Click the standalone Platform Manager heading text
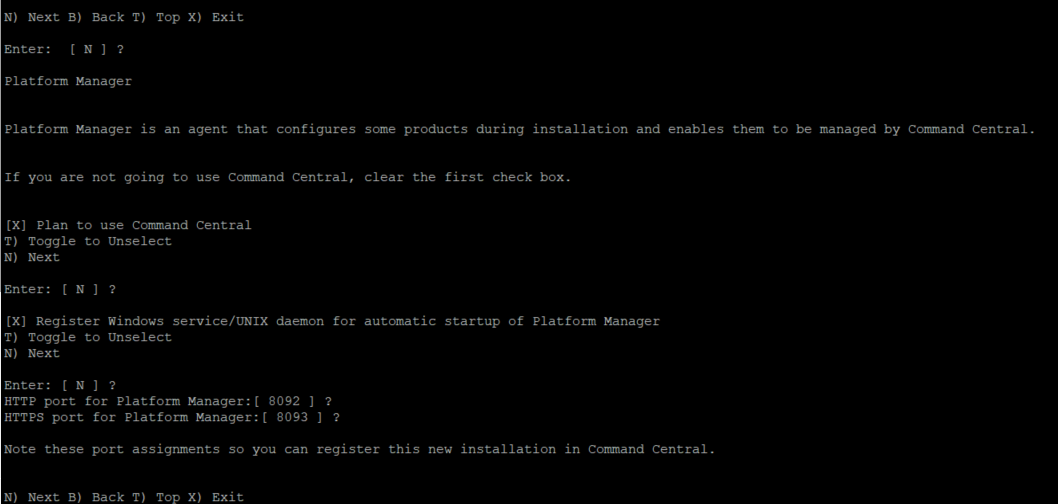 (68, 81)
